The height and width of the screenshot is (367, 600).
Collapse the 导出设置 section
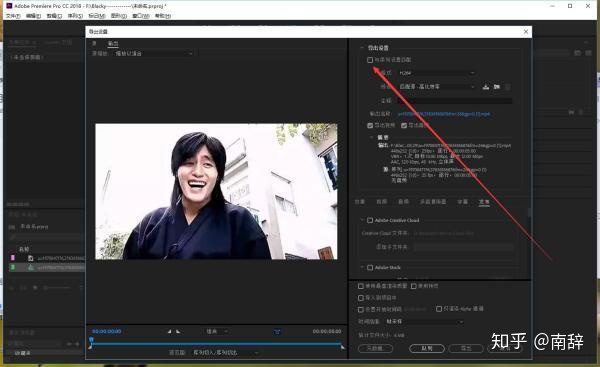(x=362, y=48)
